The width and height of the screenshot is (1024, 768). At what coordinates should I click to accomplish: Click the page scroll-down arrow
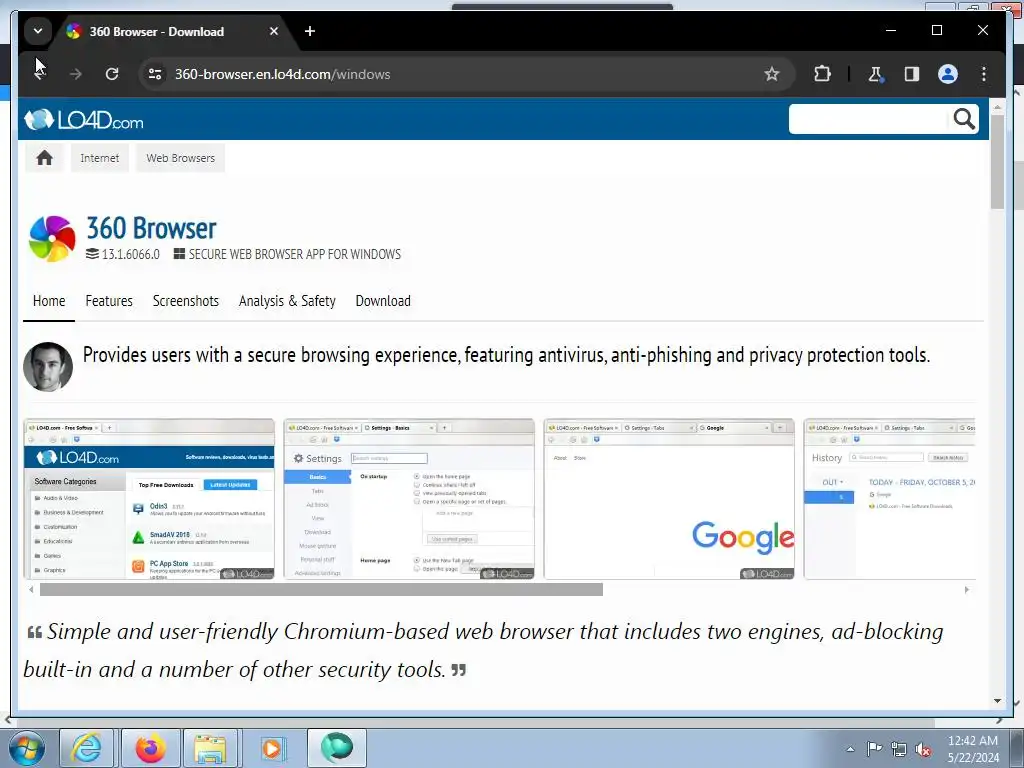pyautogui.click(x=997, y=701)
